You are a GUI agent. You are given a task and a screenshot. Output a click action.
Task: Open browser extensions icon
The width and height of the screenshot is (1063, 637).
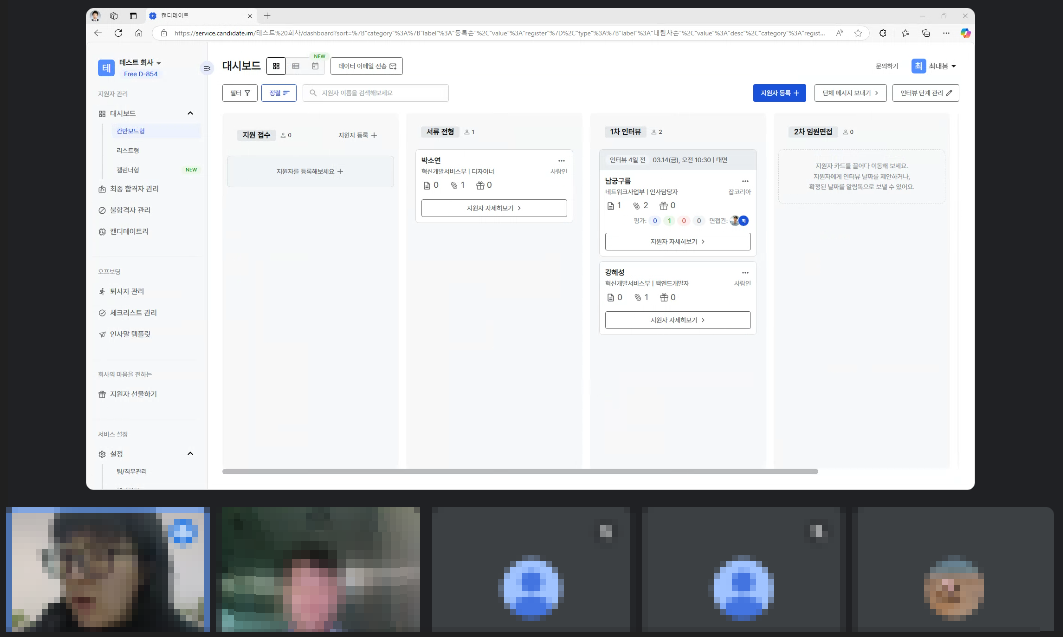[883, 33]
